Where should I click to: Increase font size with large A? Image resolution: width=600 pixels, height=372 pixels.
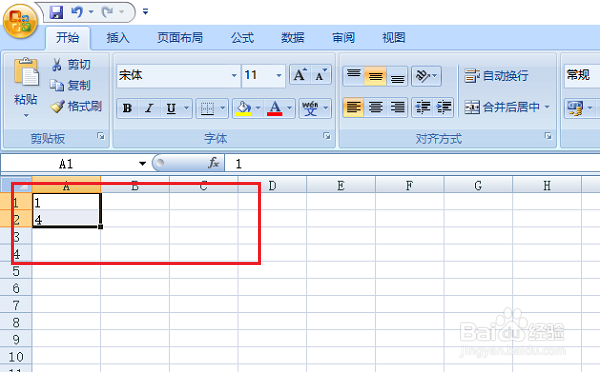pos(300,75)
